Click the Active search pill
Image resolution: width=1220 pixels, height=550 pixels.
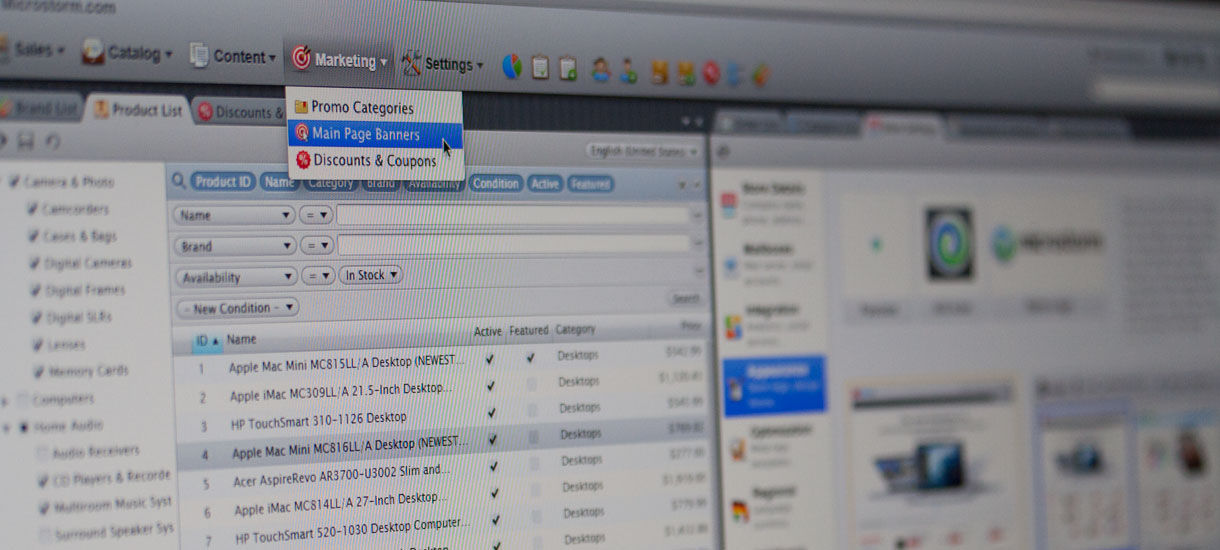pyautogui.click(x=545, y=184)
